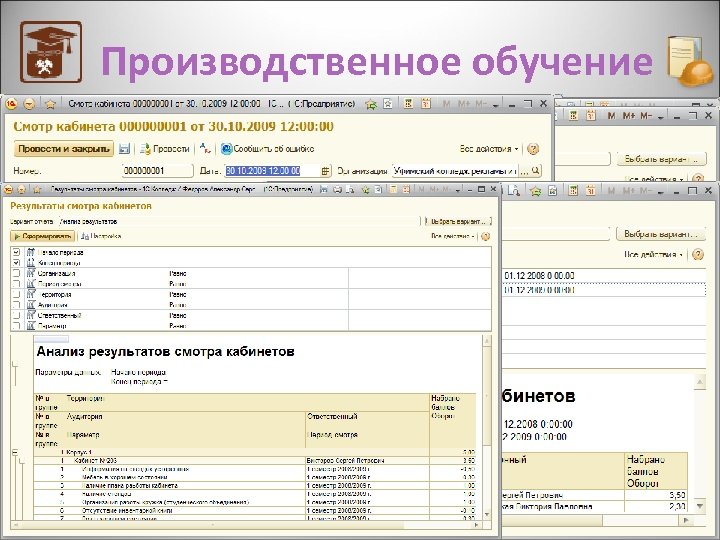Open Все действия dropdown in Смотр кабинета window
Image resolution: width=720 pixels, height=540 pixels.
click(489, 149)
